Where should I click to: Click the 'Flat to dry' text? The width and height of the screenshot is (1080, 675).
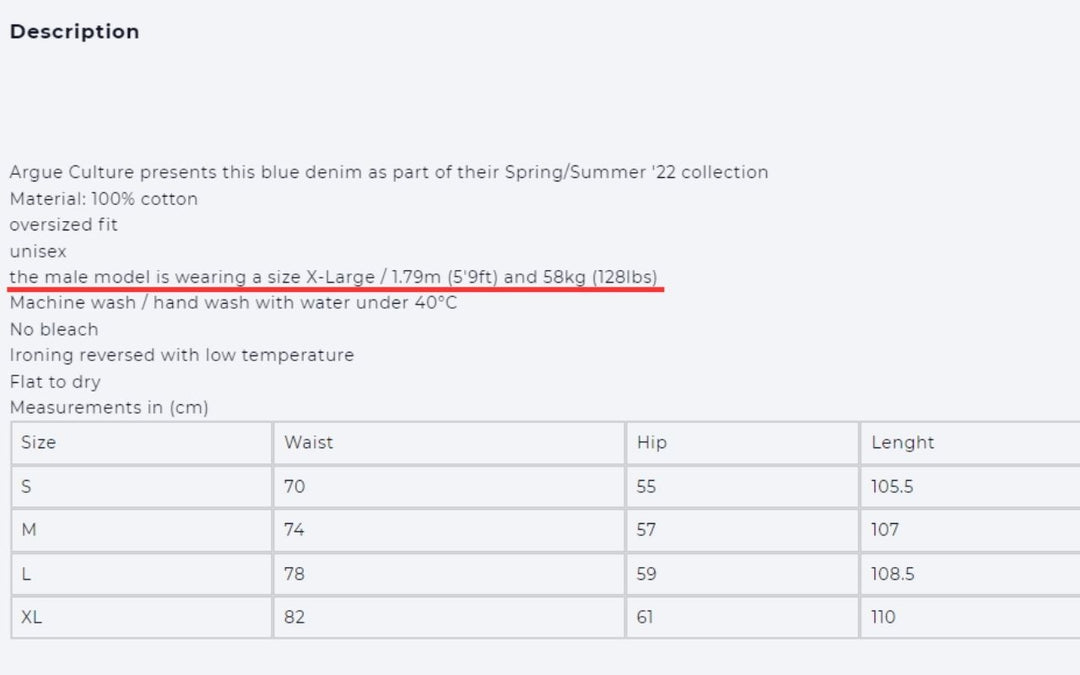pyautogui.click(x=55, y=381)
